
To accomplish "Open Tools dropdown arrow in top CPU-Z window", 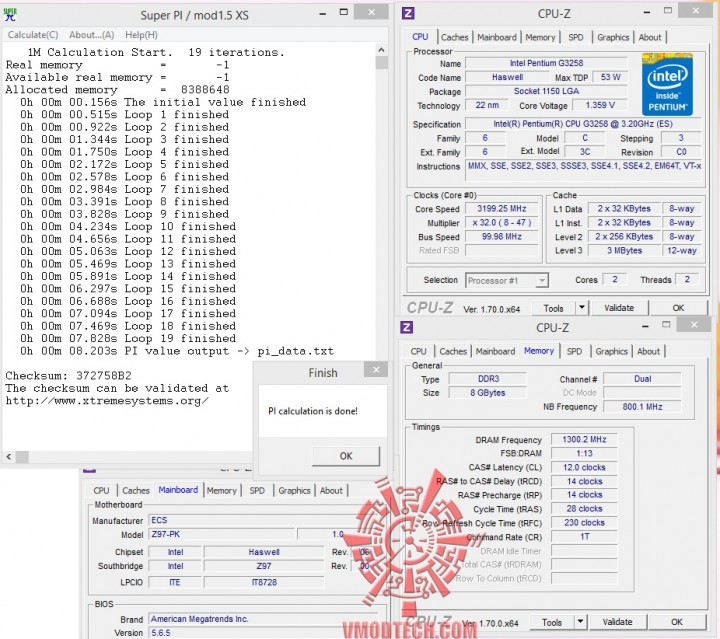I will (582, 308).
